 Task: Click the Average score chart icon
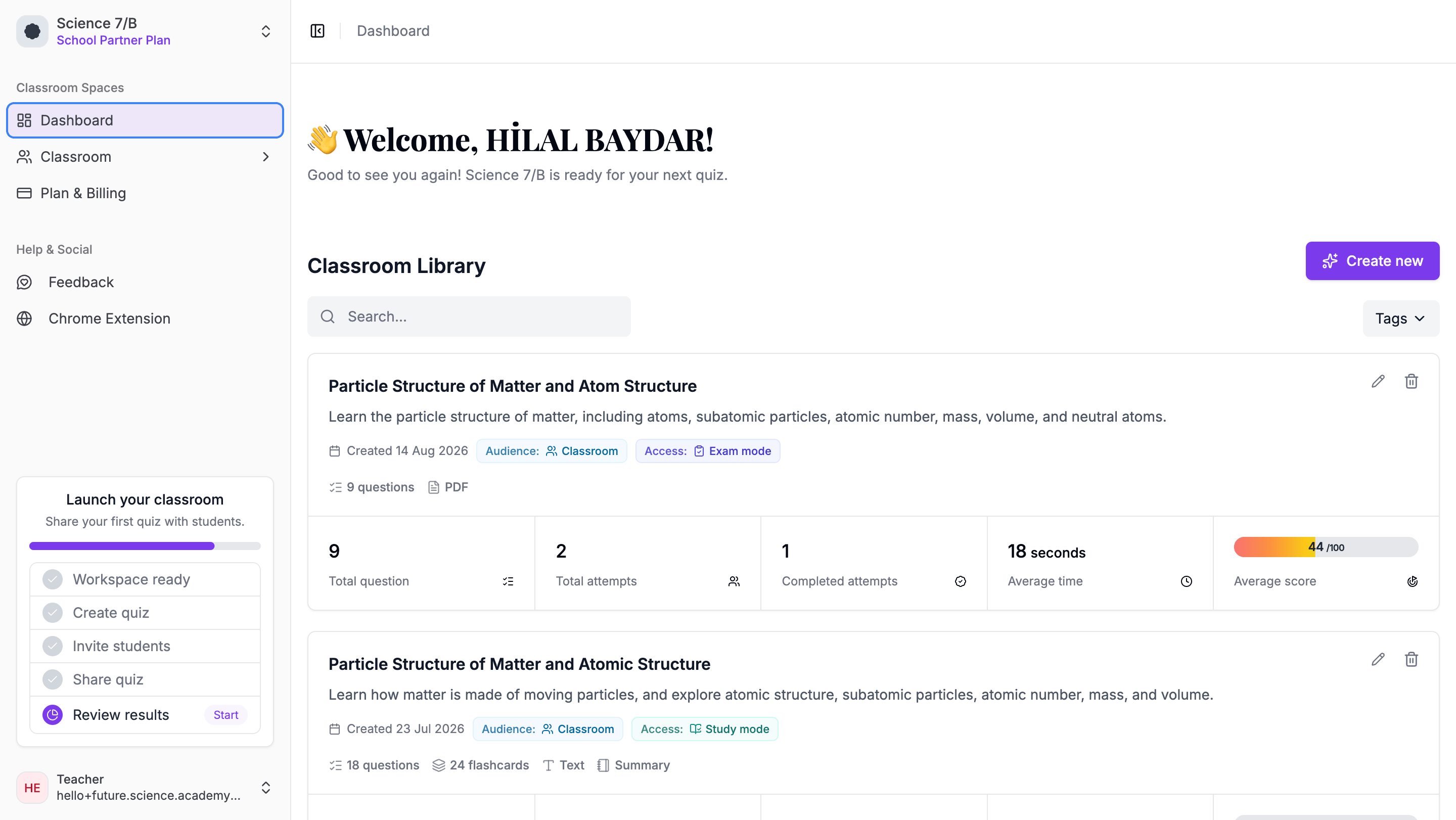[x=1412, y=581]
